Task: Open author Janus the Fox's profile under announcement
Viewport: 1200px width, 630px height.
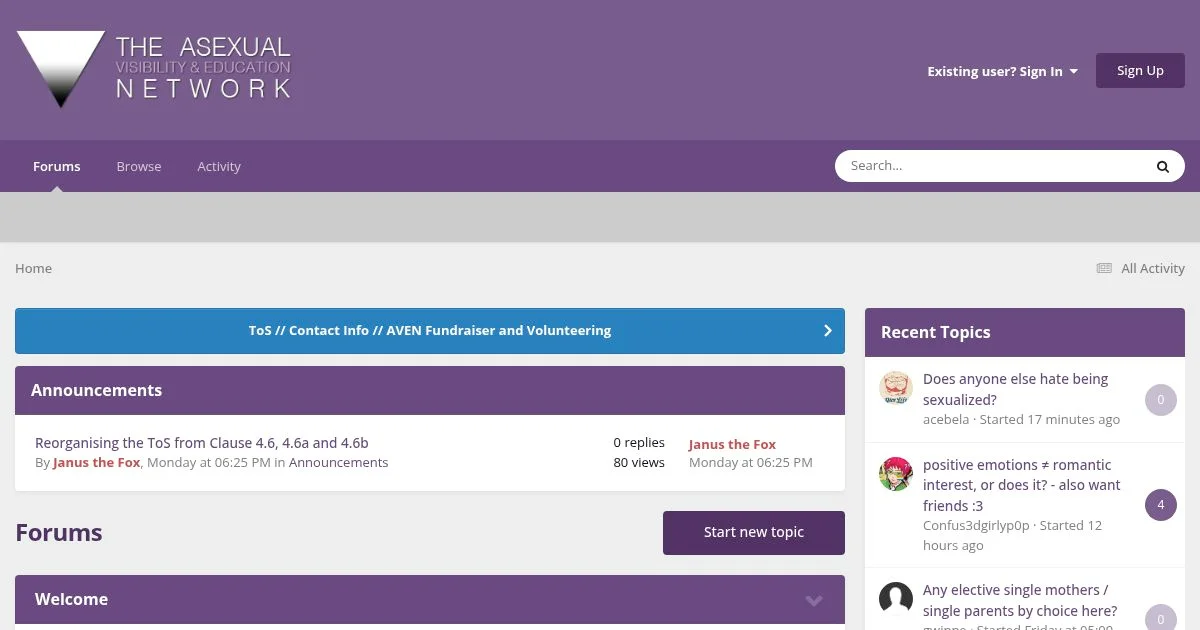Action: click(x=97, y=463)
